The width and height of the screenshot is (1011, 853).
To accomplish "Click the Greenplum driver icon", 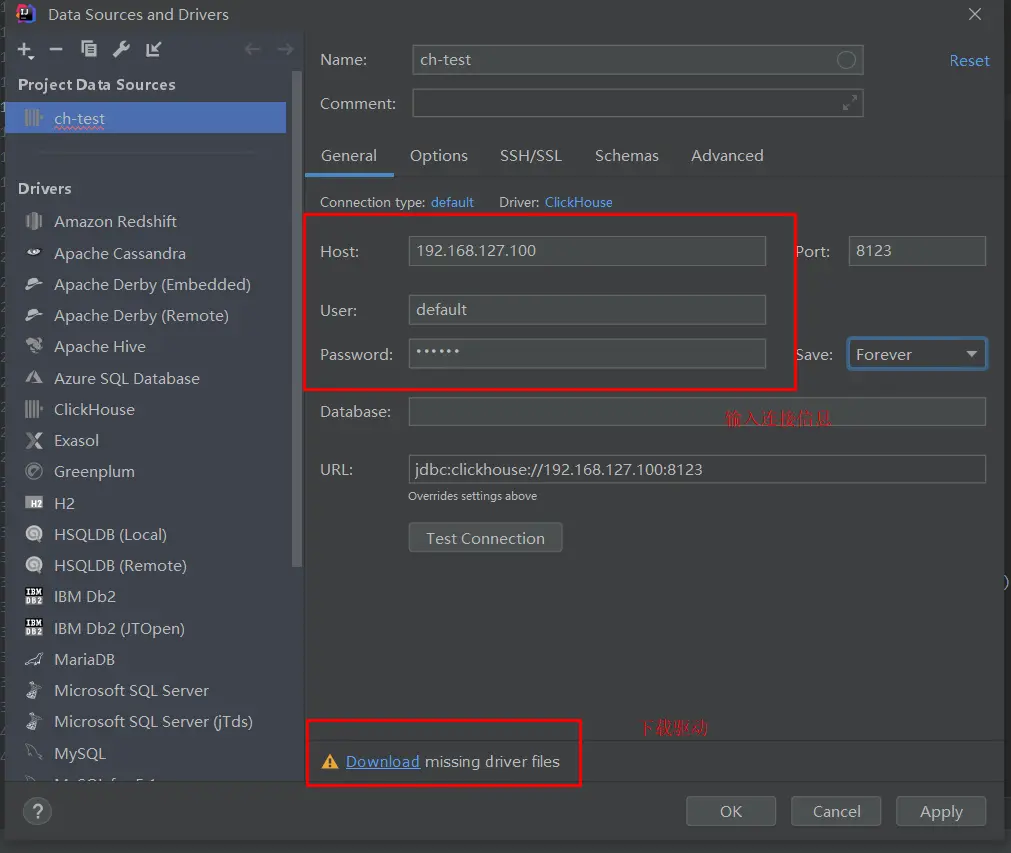I will 34,471.
